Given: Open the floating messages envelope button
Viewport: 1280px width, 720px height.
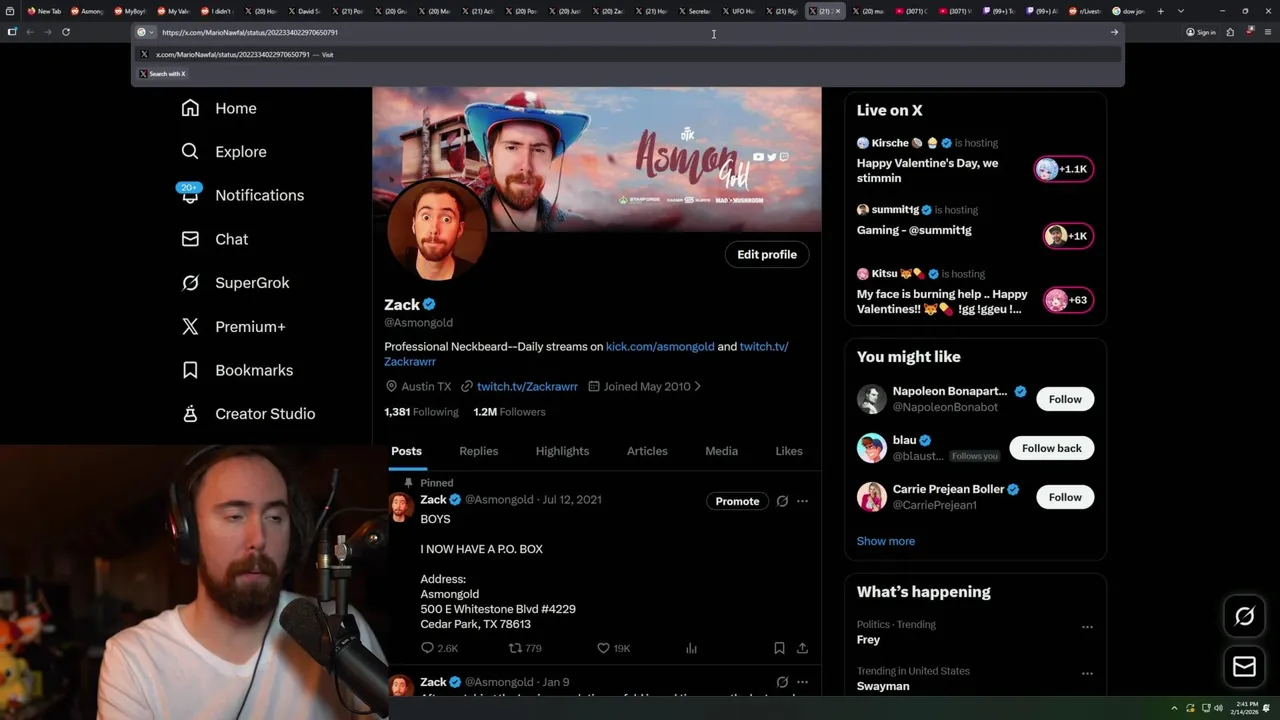Looking at the screenshot, I should [1244, 667].
